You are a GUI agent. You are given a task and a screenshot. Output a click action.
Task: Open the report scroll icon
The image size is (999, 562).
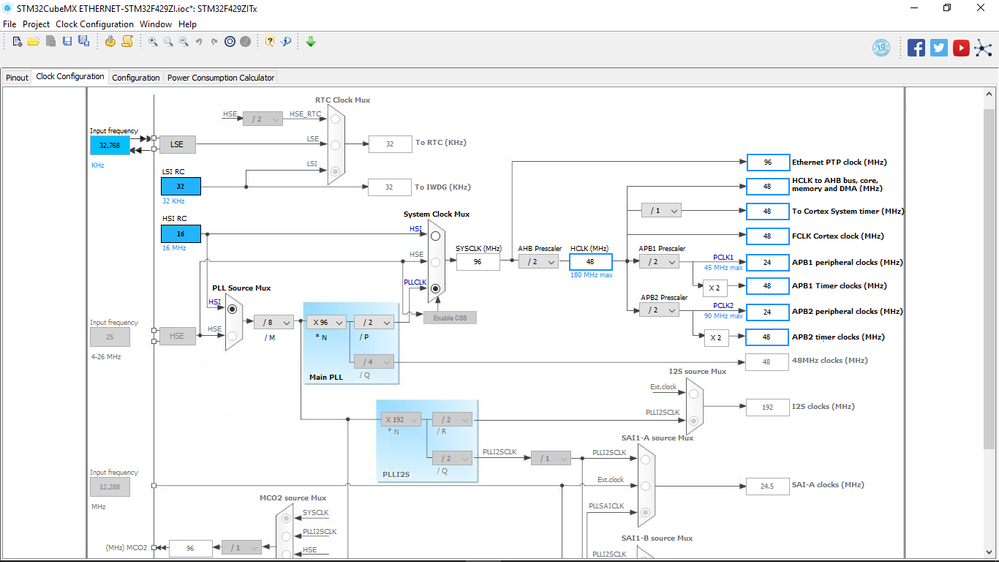click(x=127, y=41)
